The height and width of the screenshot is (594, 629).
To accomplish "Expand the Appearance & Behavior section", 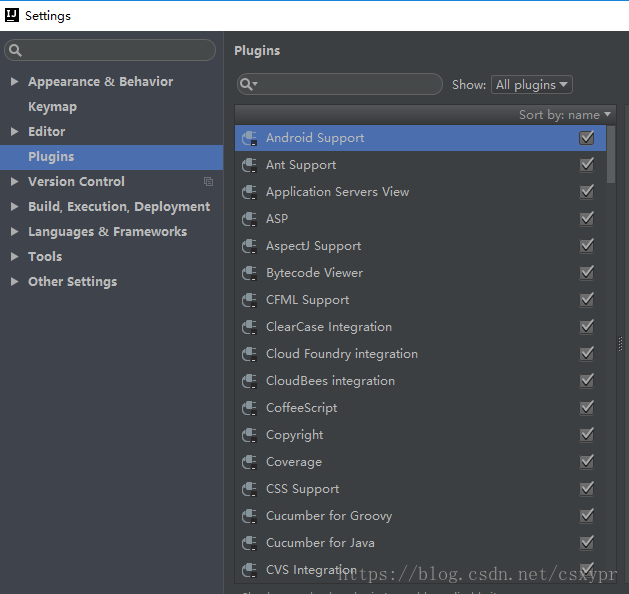I will (14, 82).
